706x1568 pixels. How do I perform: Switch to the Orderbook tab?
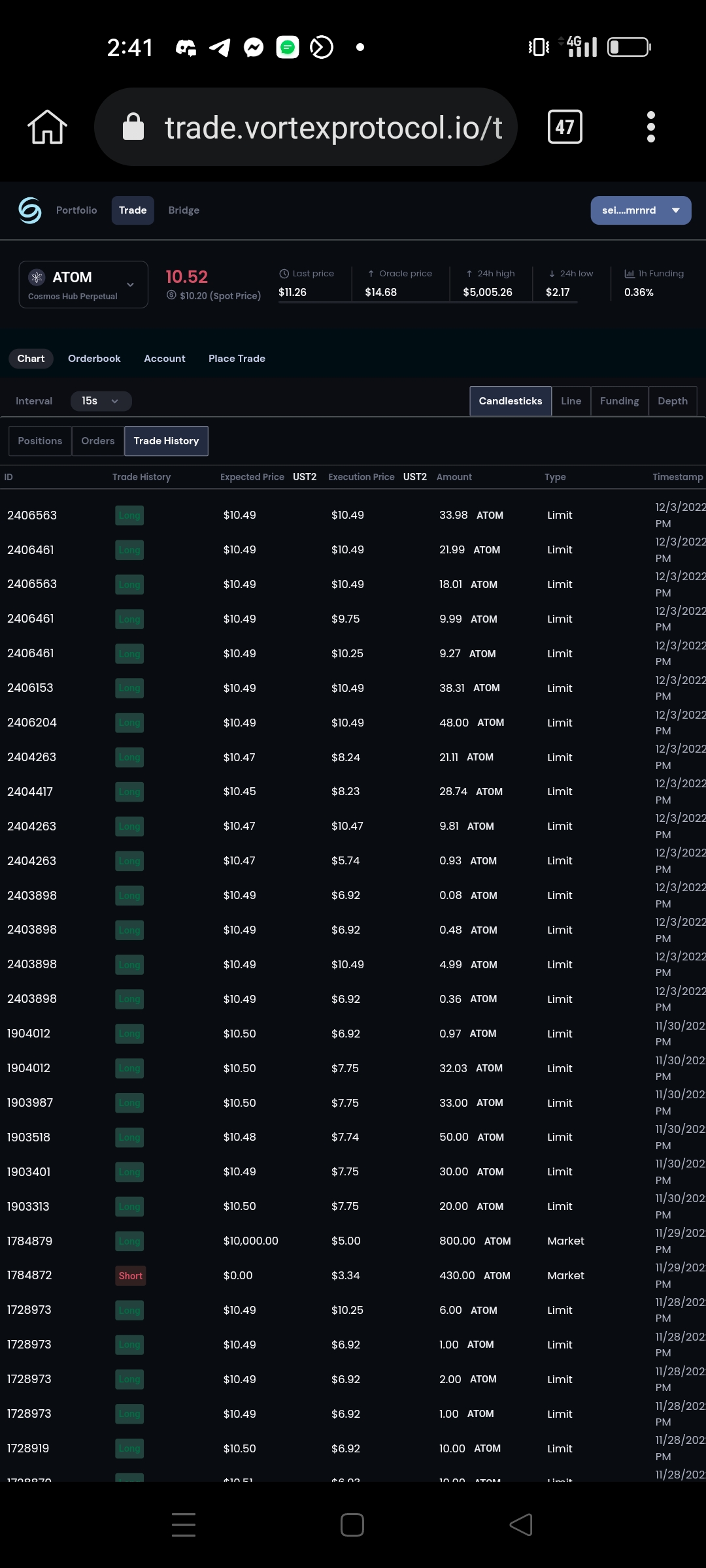pyautogui.click(x=94, y=359)
